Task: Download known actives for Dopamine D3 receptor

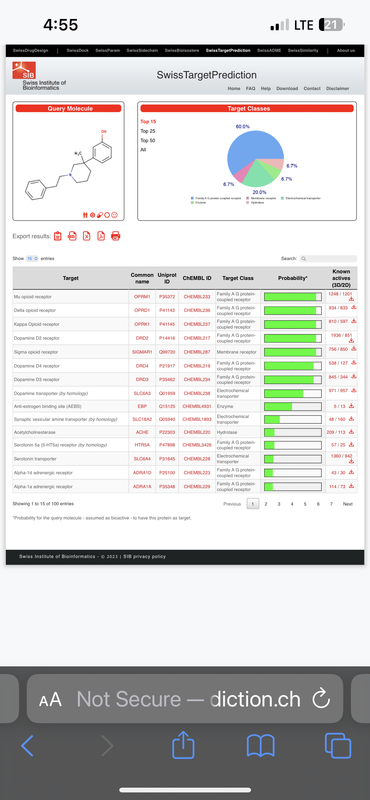Action: tap(354, 377)
